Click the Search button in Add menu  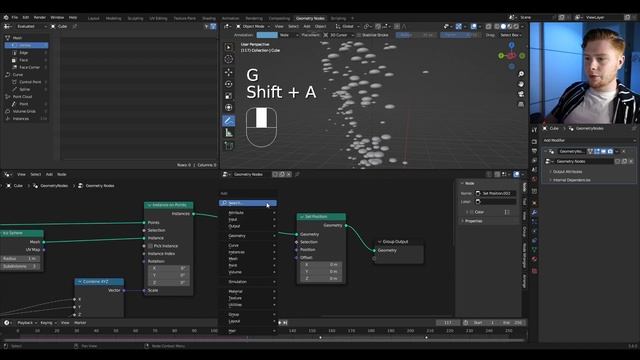248,203
